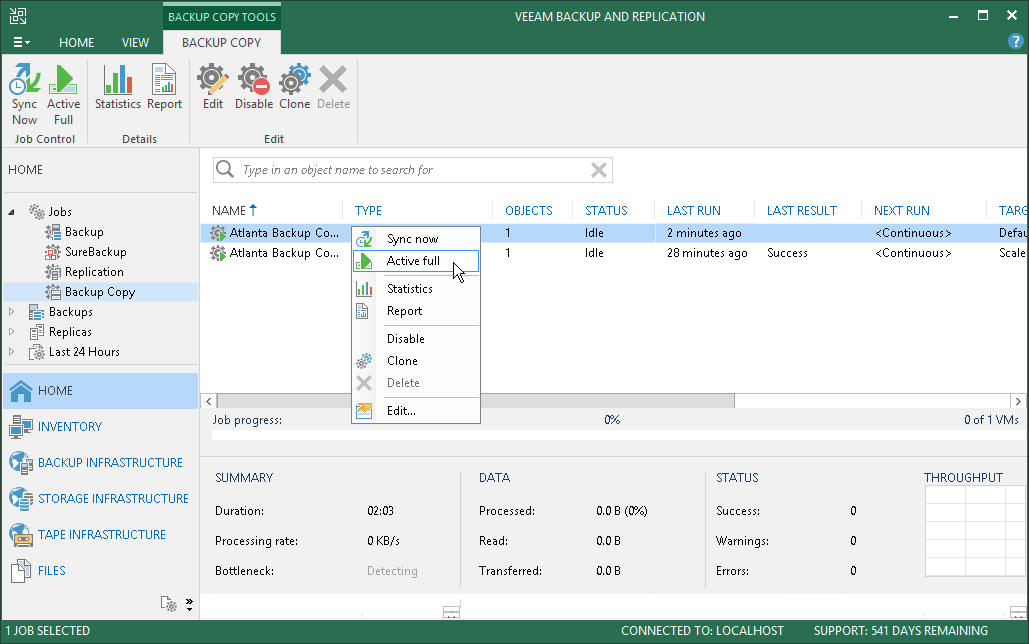Open Statistics from the ribbon
Image resolution: width=1029 pixels, height=644 pixels.
(117, 87)
